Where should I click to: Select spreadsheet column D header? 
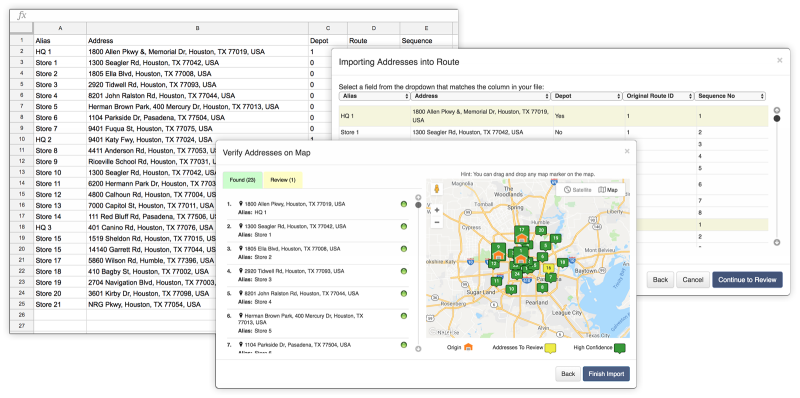[373, 28]
